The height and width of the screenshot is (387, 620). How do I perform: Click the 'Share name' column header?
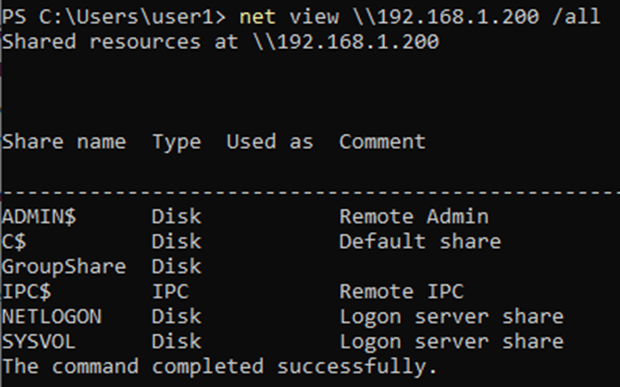tap(64, 142)
